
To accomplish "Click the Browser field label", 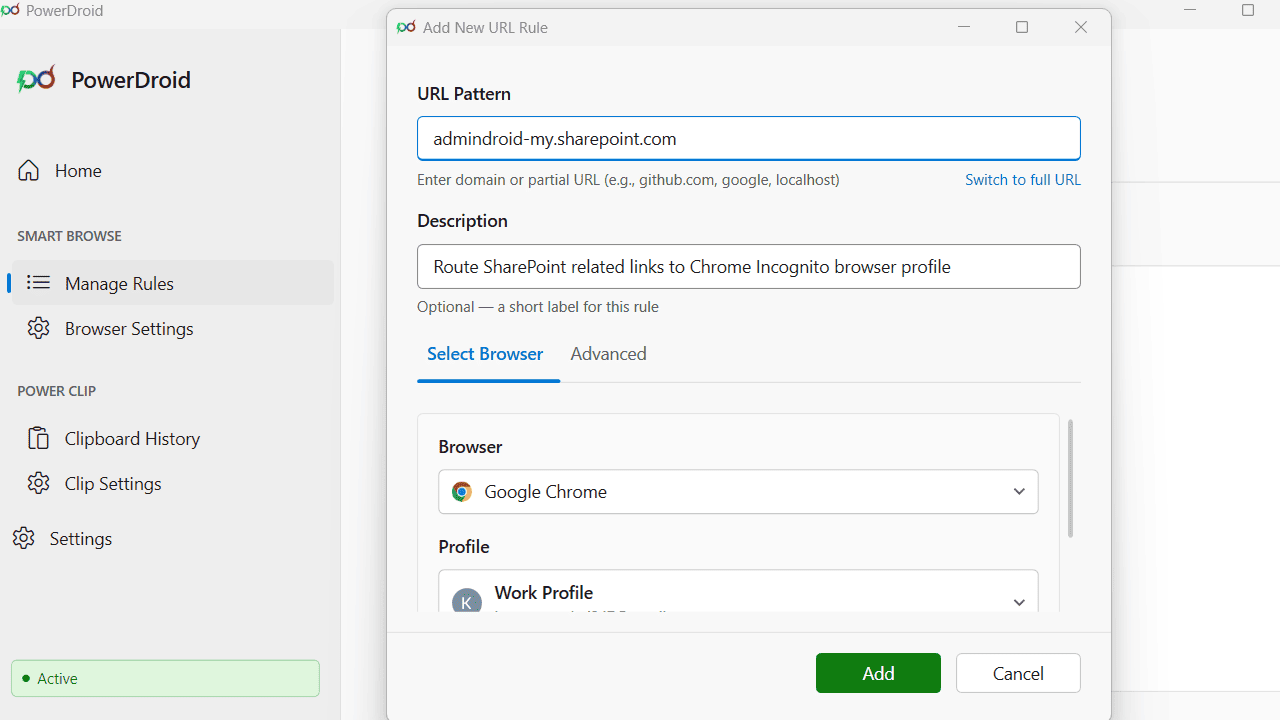I will (x=470, y=447).
